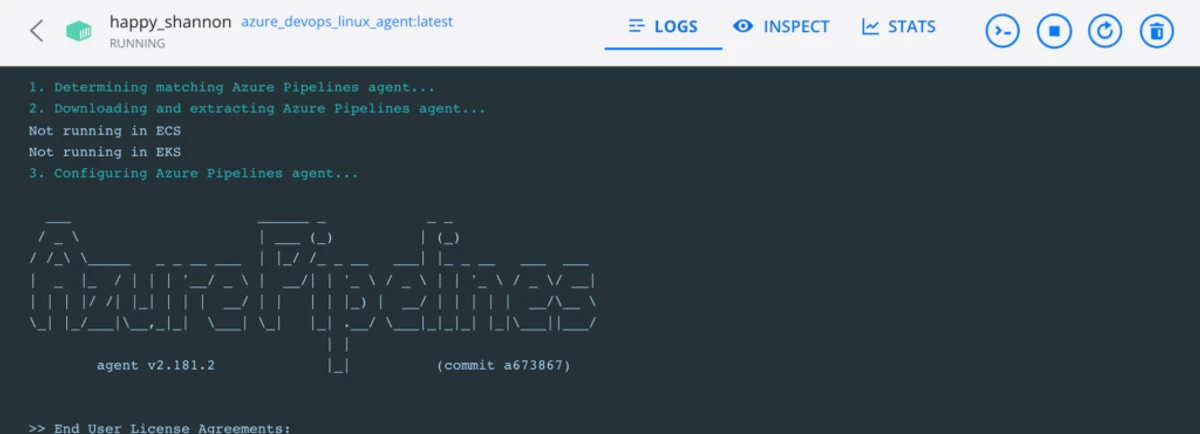Click the RUNNING status label

click(137, 44)
